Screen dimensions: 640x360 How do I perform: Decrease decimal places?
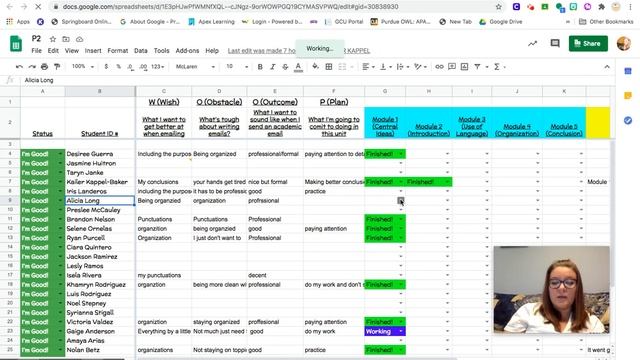pyautogui.click(x=130, y=67)
